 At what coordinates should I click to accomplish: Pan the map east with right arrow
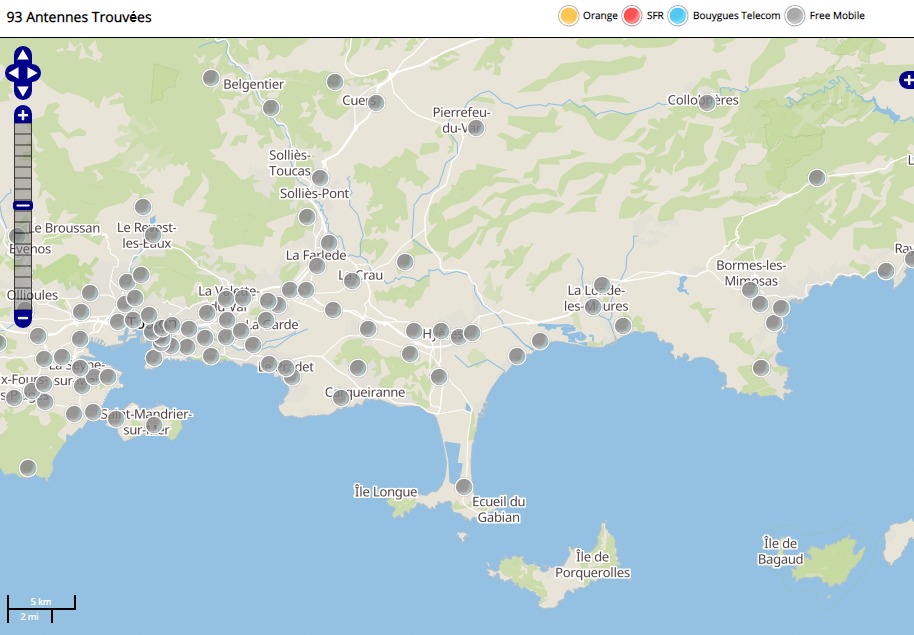click(34, 73)
